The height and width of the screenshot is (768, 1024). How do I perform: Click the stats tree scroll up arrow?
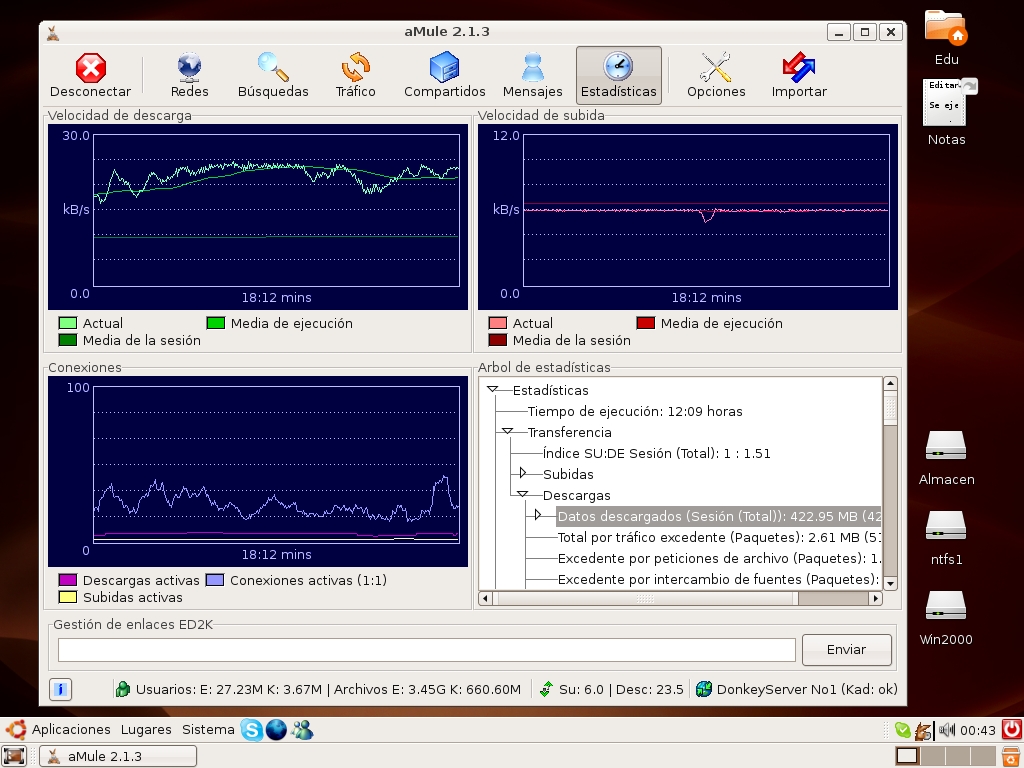(x=890, y=384)
